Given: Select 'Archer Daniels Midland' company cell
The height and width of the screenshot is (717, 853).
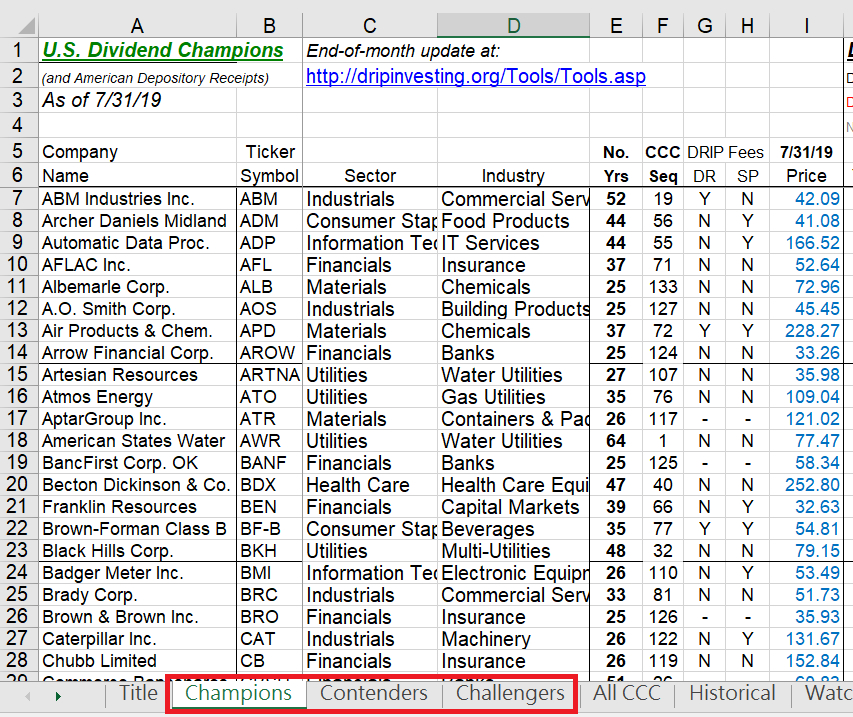Looking at the screenshot, I should pos(138,221).
